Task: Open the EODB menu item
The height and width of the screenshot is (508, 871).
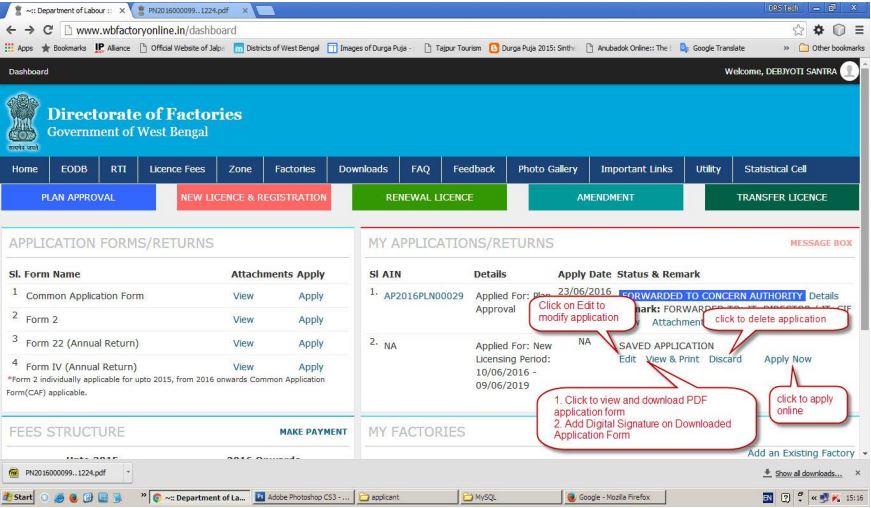Action: tap(74, 169)
